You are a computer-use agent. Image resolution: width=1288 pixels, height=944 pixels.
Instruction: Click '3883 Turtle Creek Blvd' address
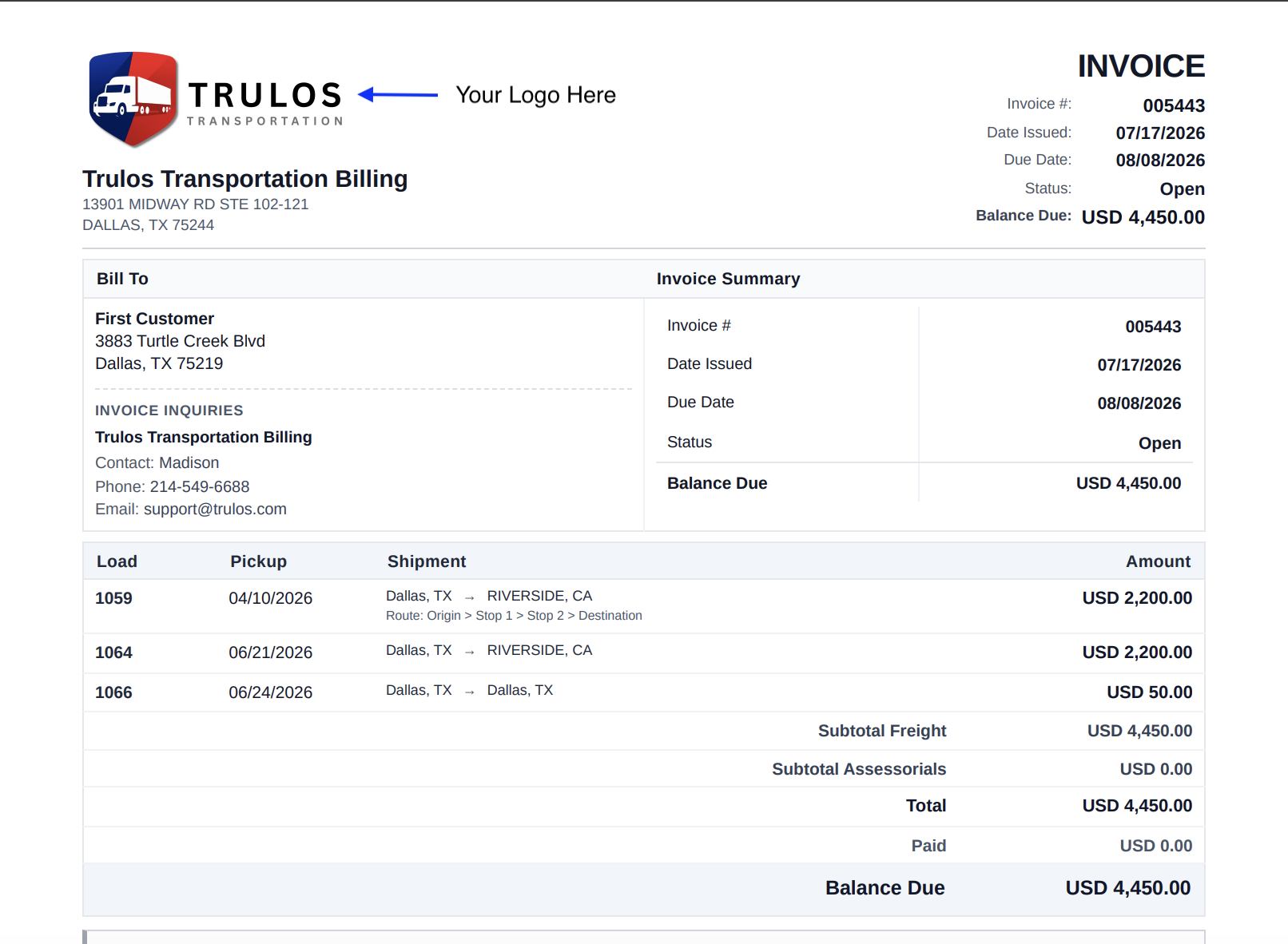[x=180, y=341]
